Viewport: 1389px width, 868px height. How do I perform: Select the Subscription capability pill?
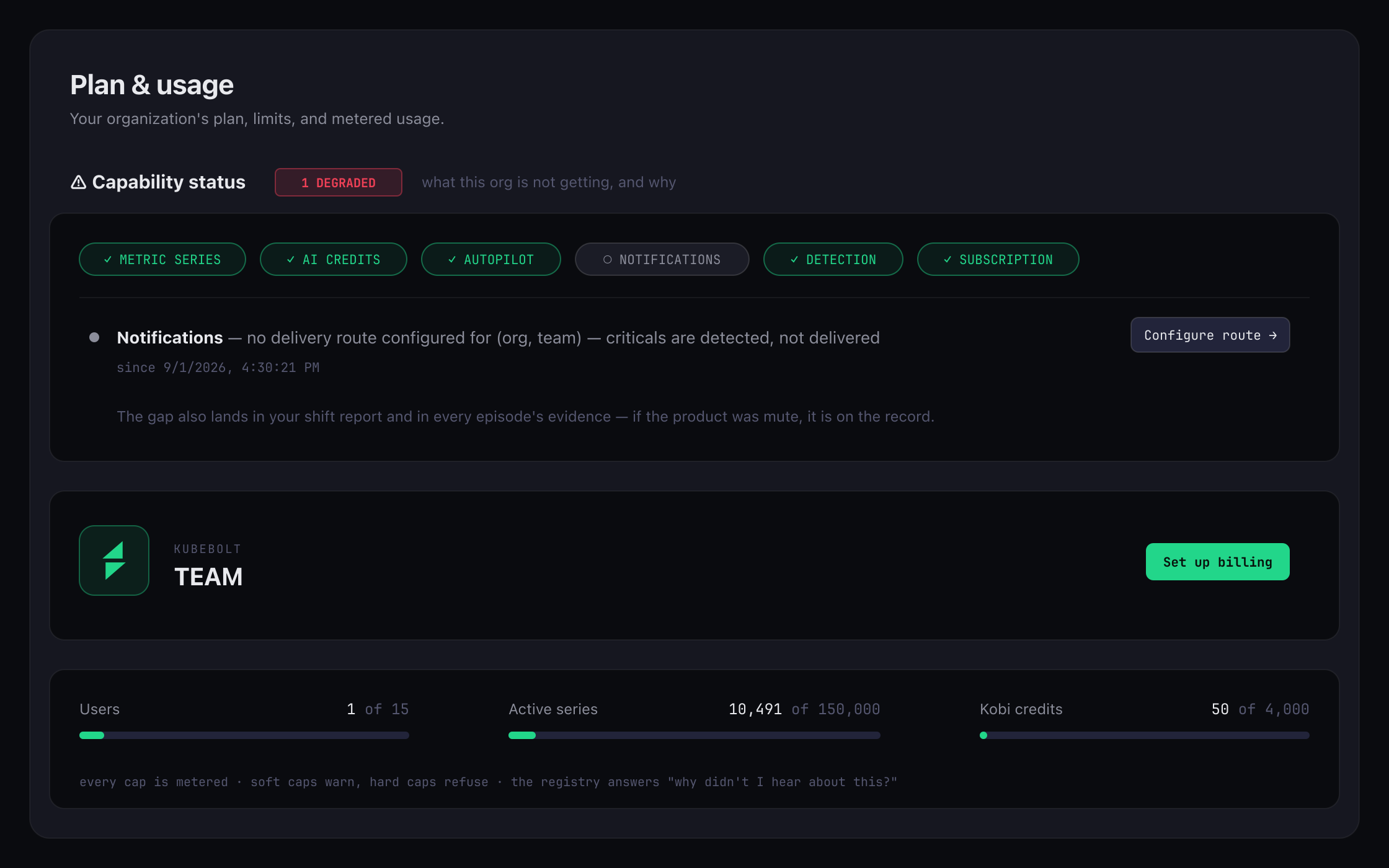(x=998, y=259)
